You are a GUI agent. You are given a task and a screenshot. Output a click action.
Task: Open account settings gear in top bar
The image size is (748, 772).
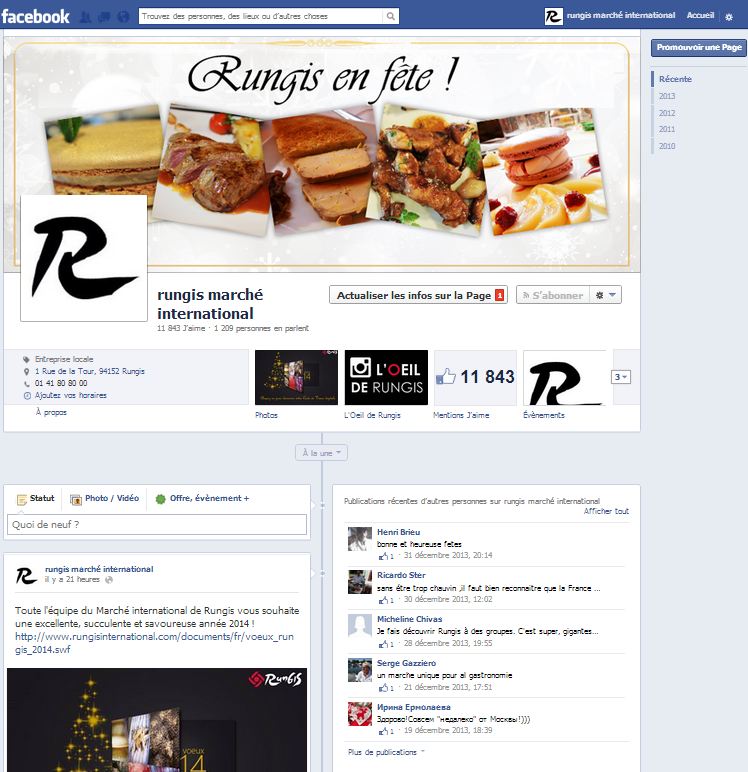click(729, 17)
